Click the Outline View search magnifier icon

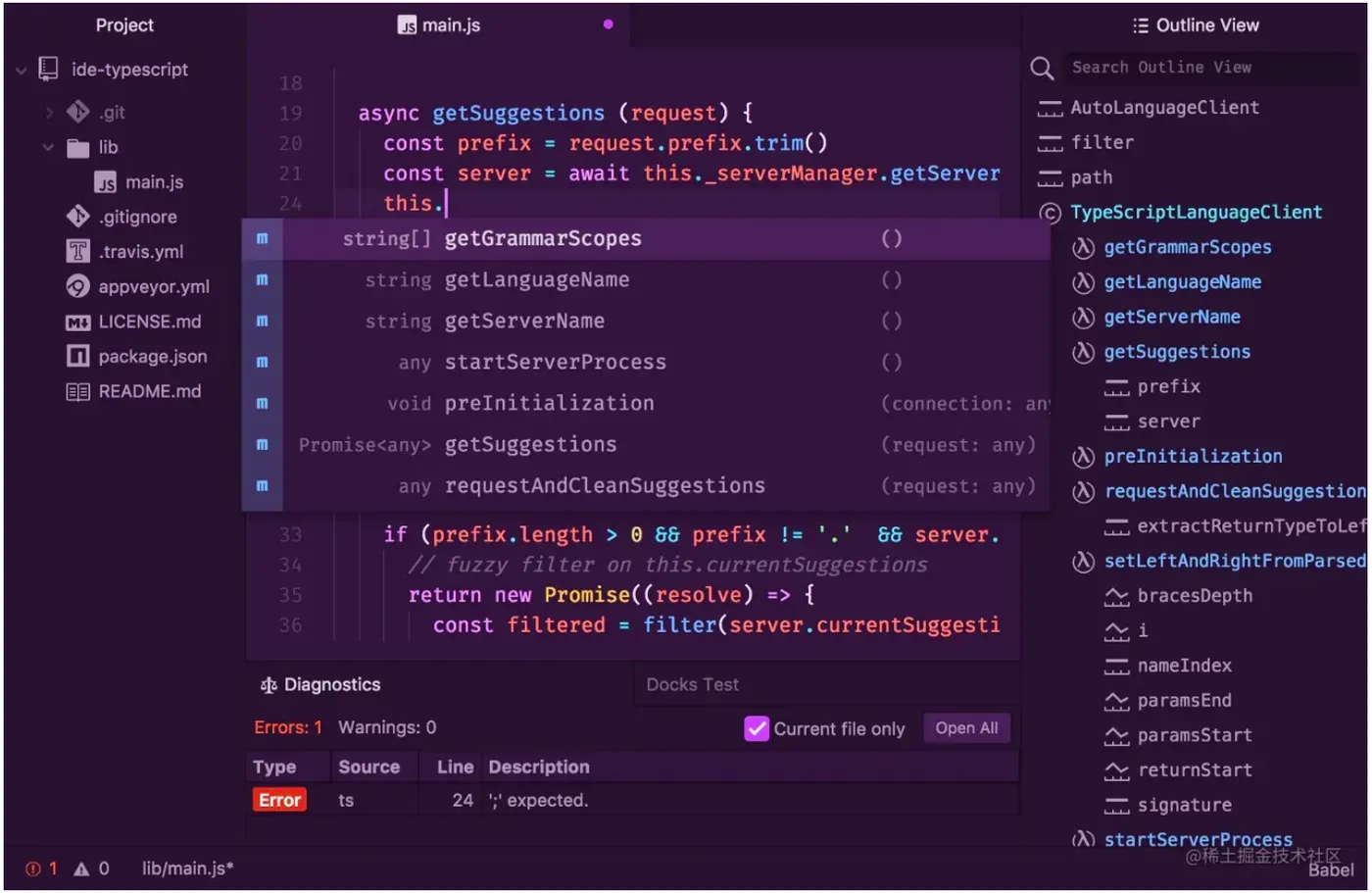1042,68
